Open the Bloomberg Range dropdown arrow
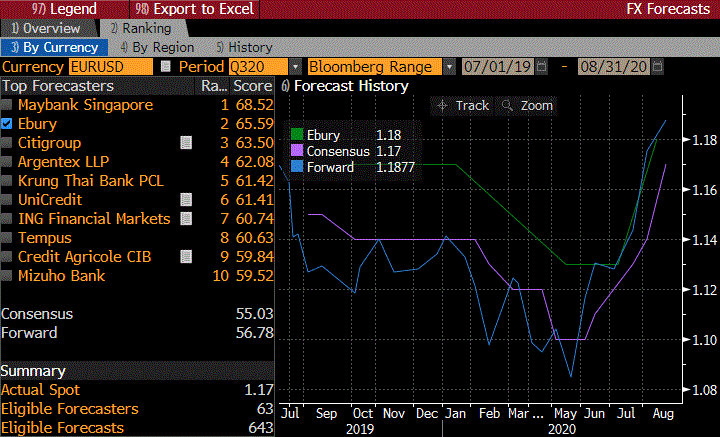Image resolution: width=720 pixels, height=437 pixels. [449, 67]
